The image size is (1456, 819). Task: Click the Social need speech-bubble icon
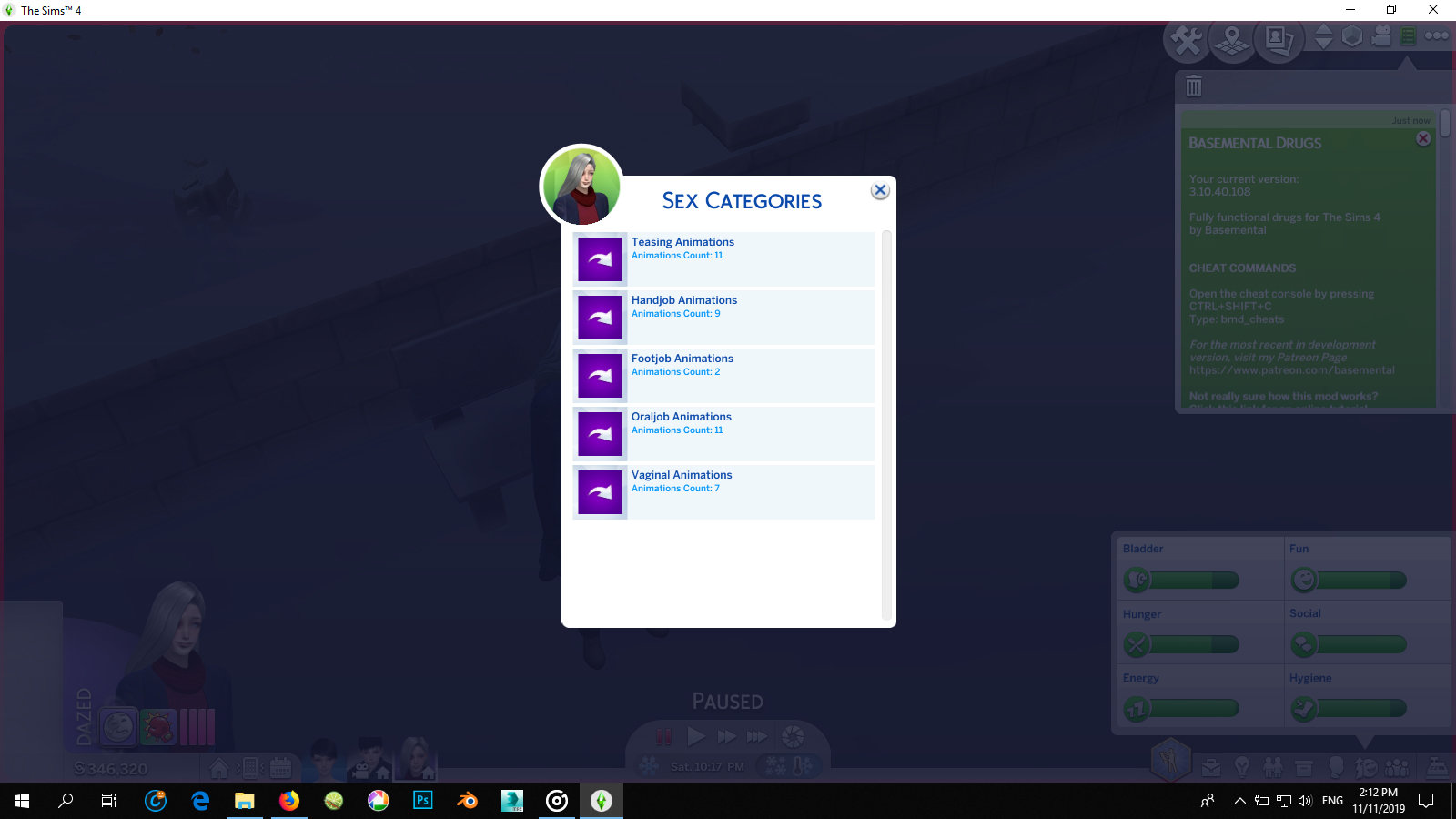[1304, 644]
